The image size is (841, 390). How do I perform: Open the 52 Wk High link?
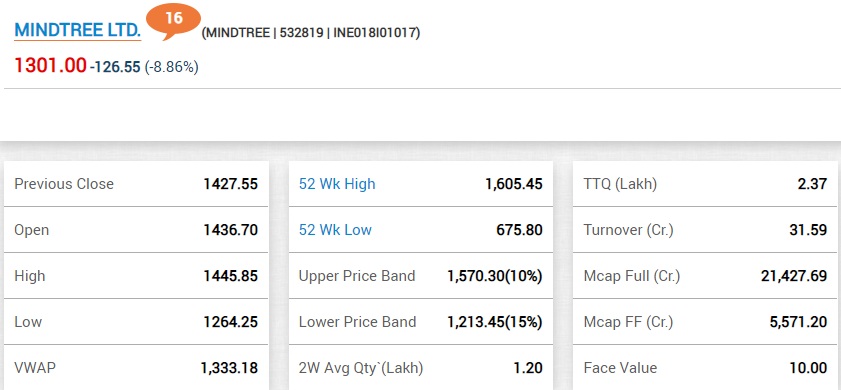pos(337,184)
